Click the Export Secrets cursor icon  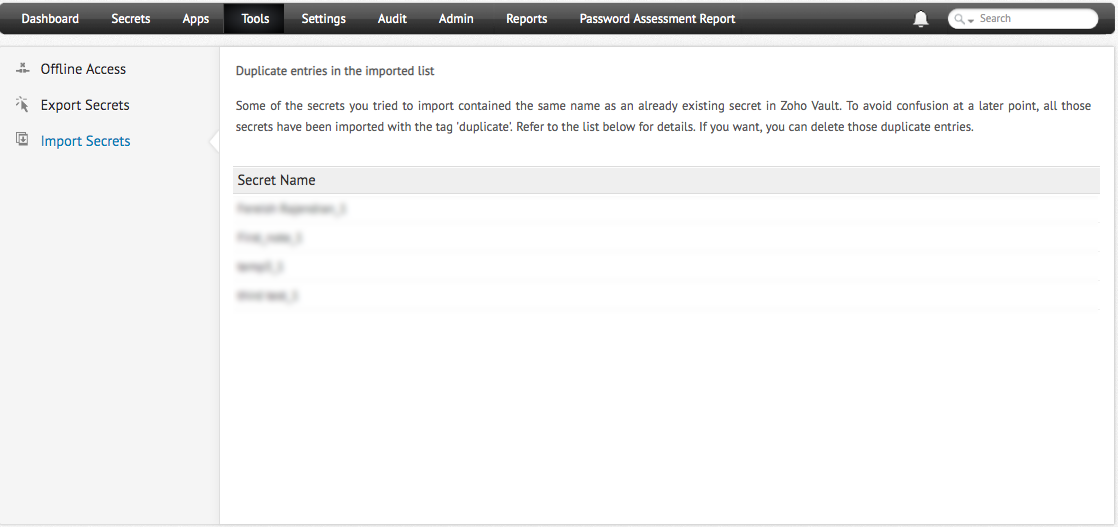pos(22,105)
